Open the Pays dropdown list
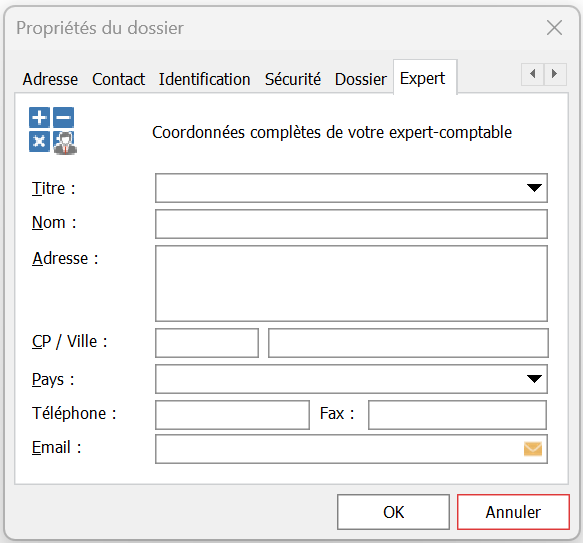The height and width of the screenshot is (543, 583). point(534,379)
